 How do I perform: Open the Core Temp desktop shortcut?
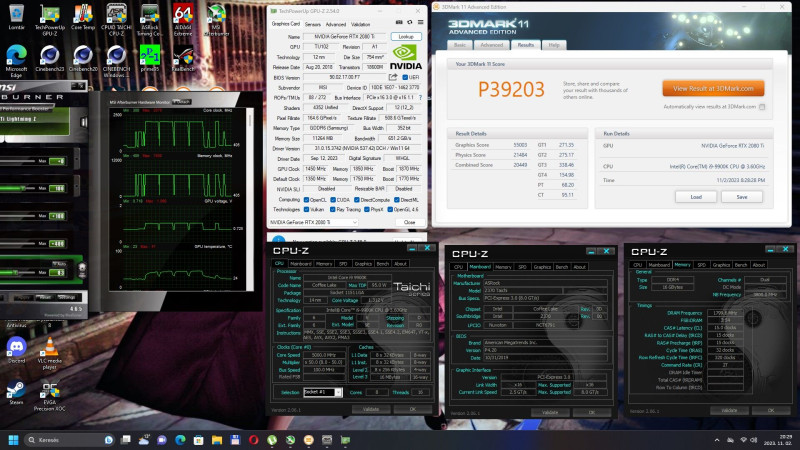(x=83, y=18)
